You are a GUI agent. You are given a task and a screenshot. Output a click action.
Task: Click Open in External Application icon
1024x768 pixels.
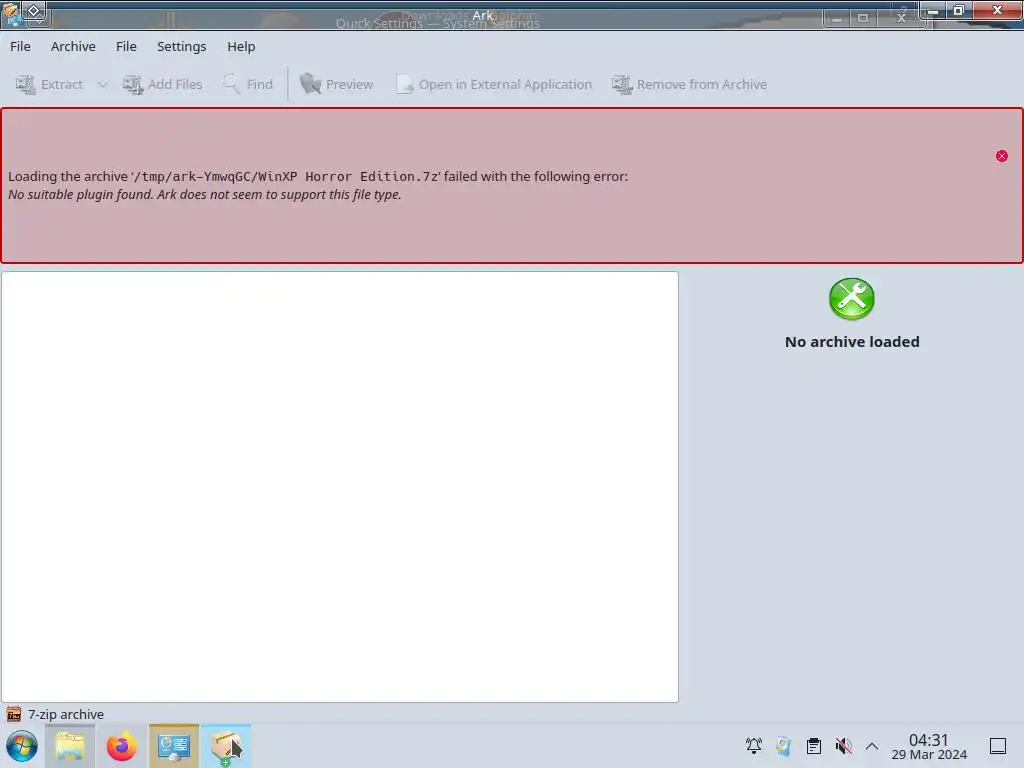click(404, 84)
